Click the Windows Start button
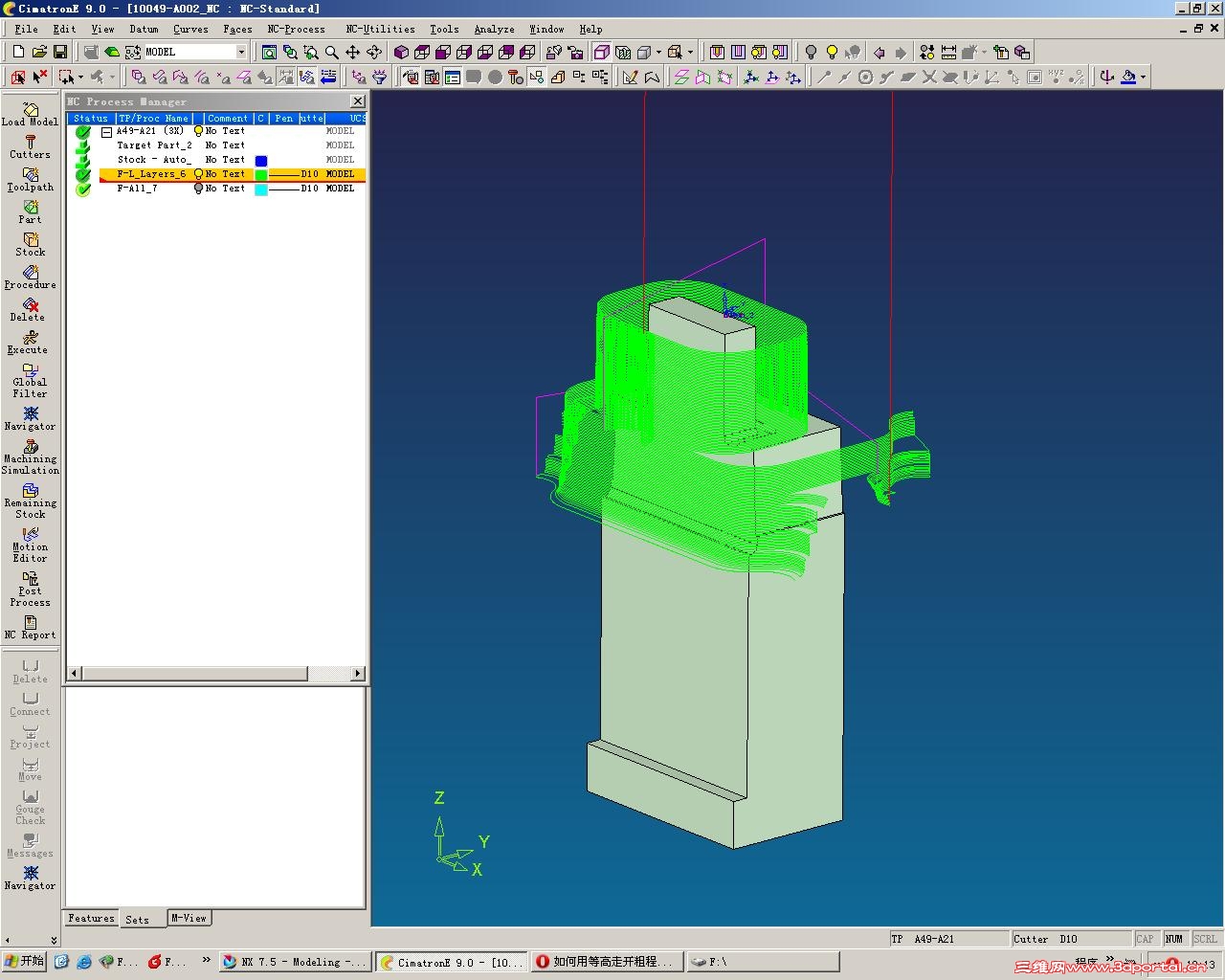 [x=24, y=962]
